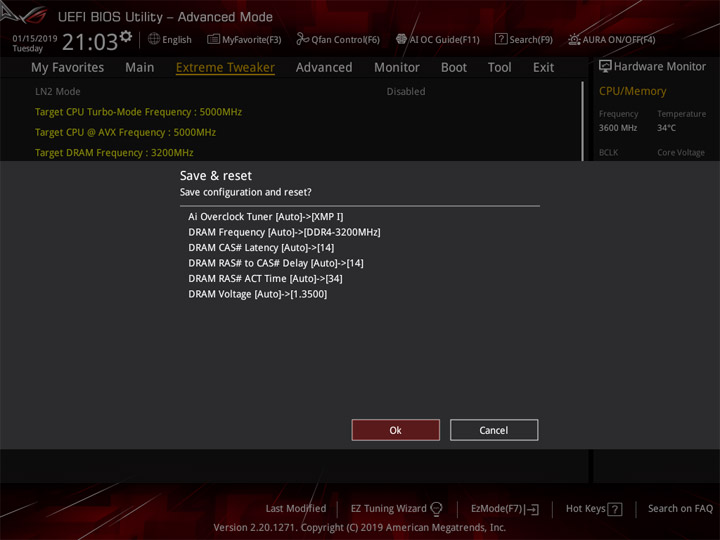Toggle AURA ON/OFF(F4) light icon

click(574, 39)
